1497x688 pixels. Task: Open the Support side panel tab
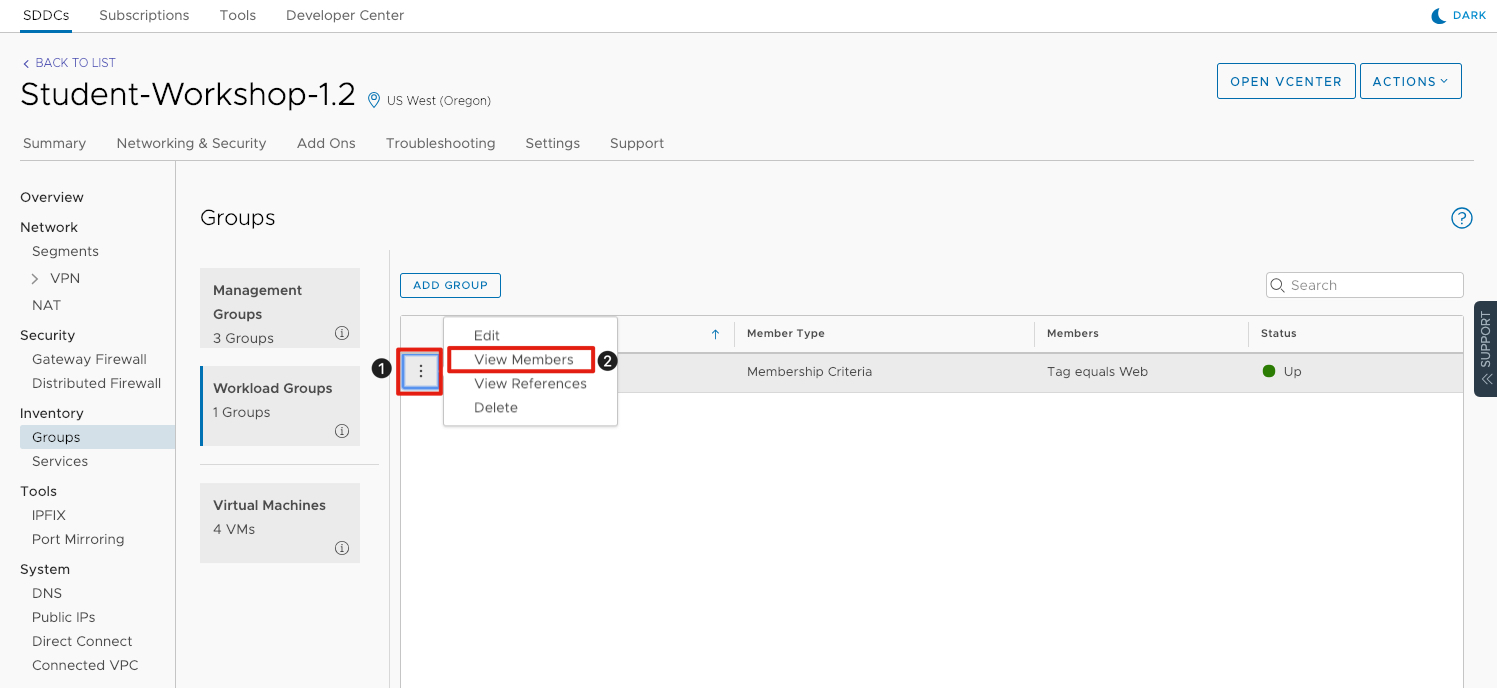pyautogui.click(x=1485, y=349)
